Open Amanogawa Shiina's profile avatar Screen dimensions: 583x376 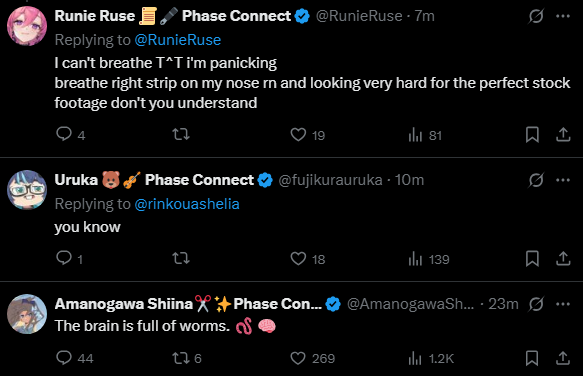click(27, 314)
